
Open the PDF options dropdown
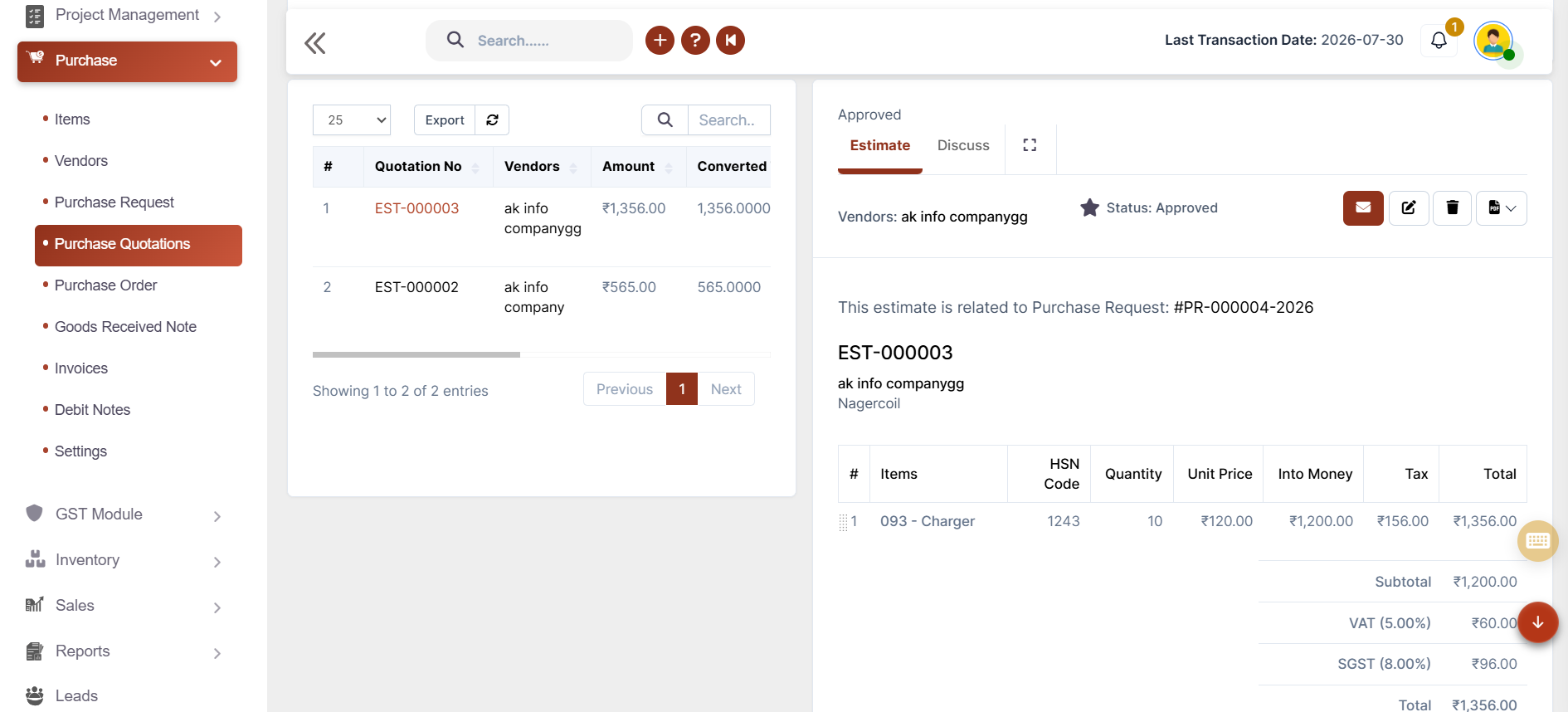(1502, 207)
